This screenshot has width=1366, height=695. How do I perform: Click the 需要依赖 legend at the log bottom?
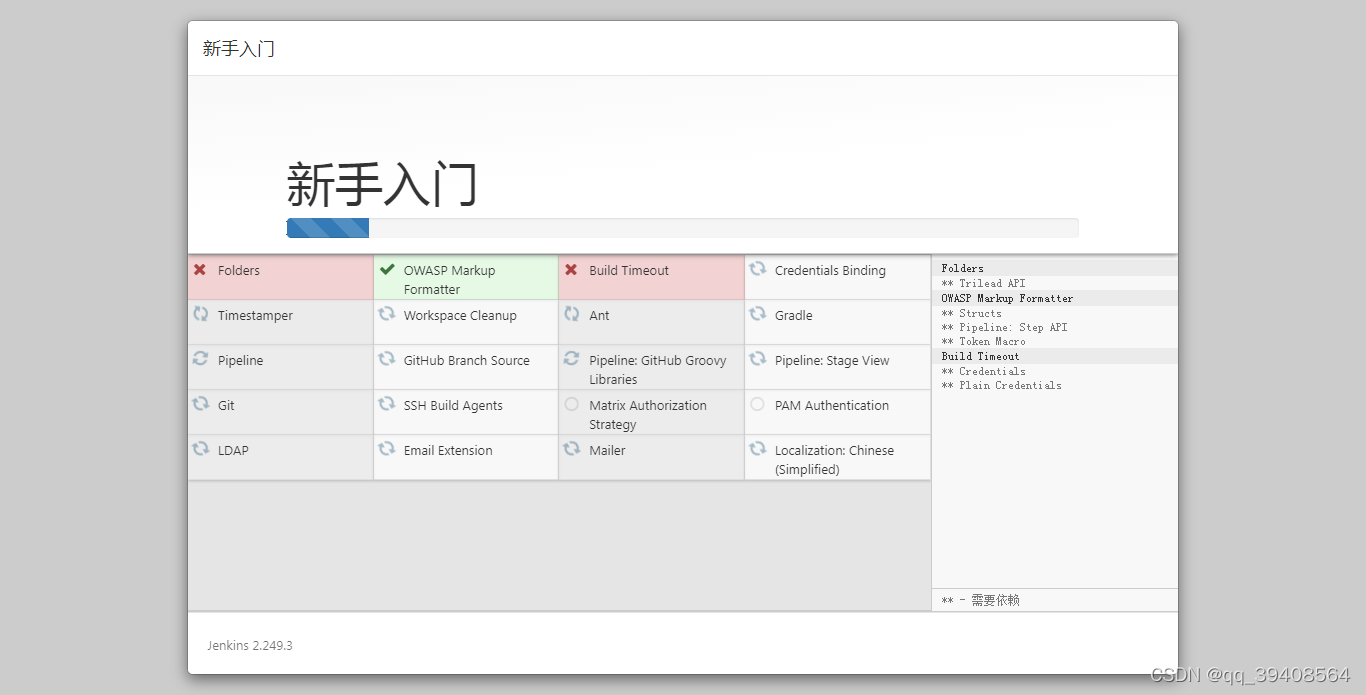point(980,600)
